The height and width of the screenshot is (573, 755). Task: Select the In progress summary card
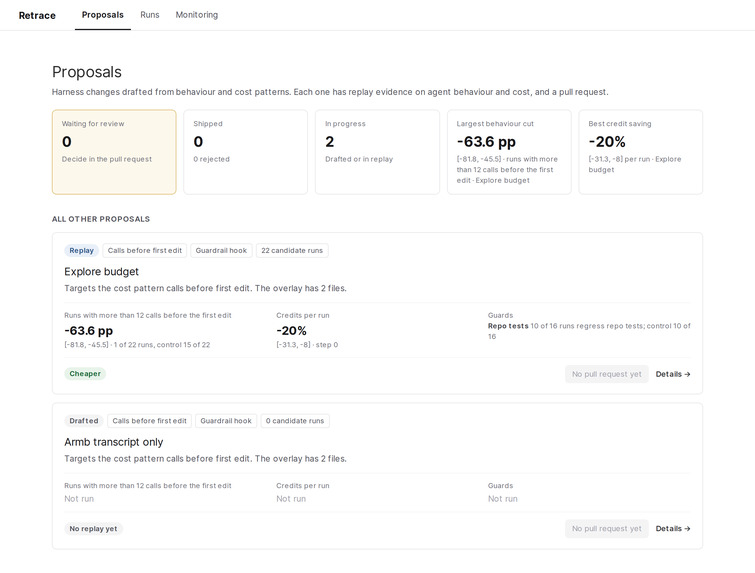[378, 152]
